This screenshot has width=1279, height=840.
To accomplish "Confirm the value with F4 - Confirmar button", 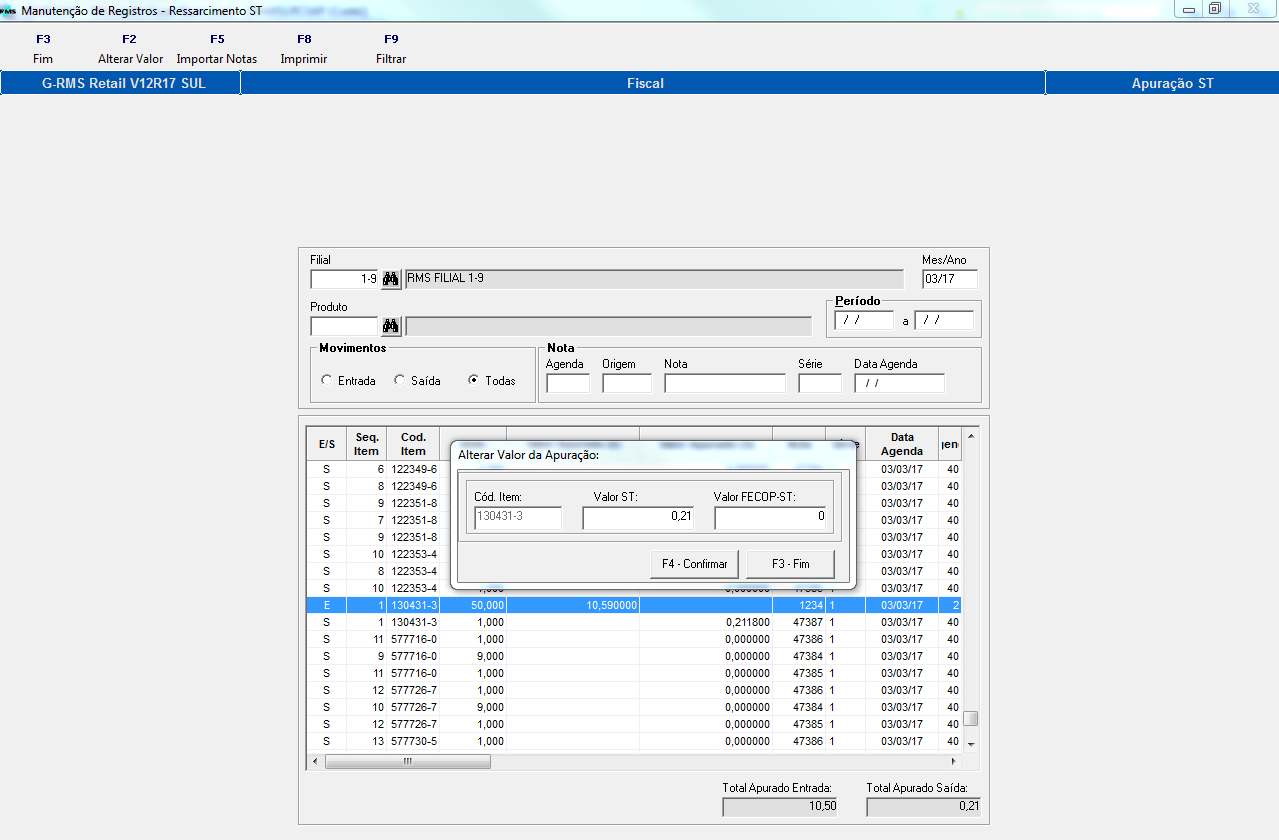I will click(694, 564).
